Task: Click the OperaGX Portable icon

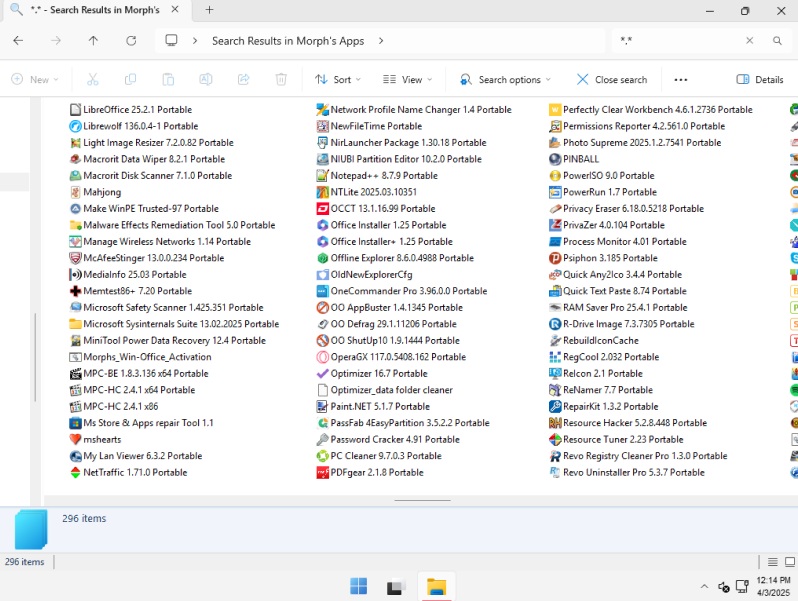Action: coord(322,357)
